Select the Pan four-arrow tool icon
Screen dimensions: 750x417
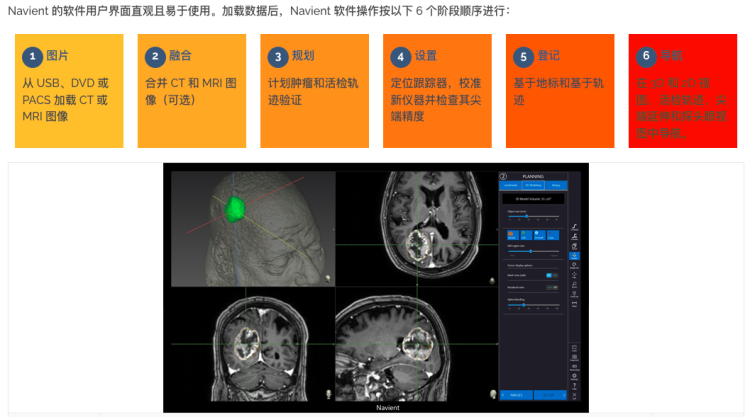tap(574, 275)
